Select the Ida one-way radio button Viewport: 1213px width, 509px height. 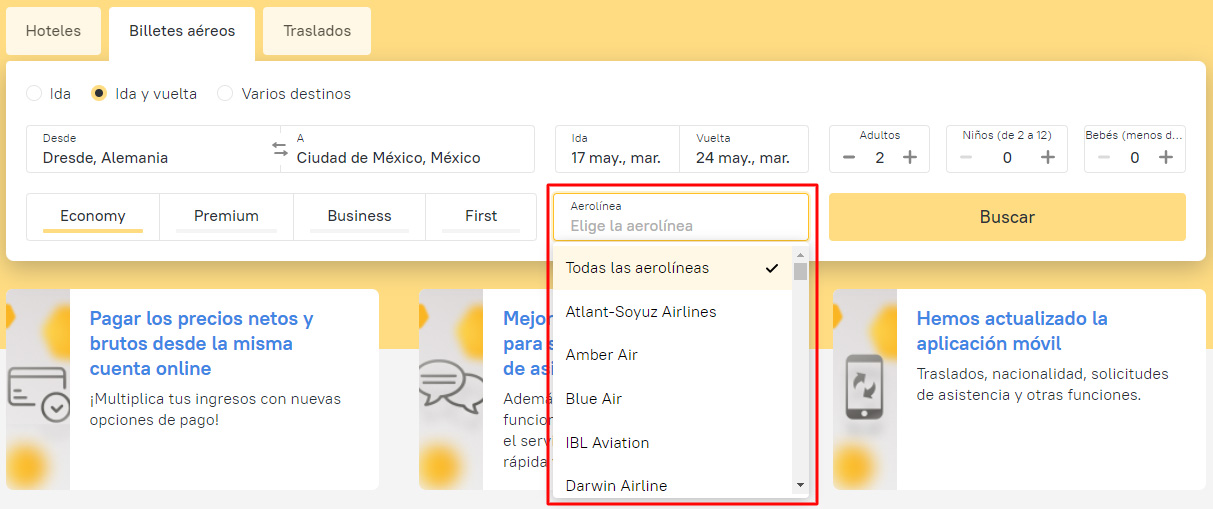pos(35,94)
